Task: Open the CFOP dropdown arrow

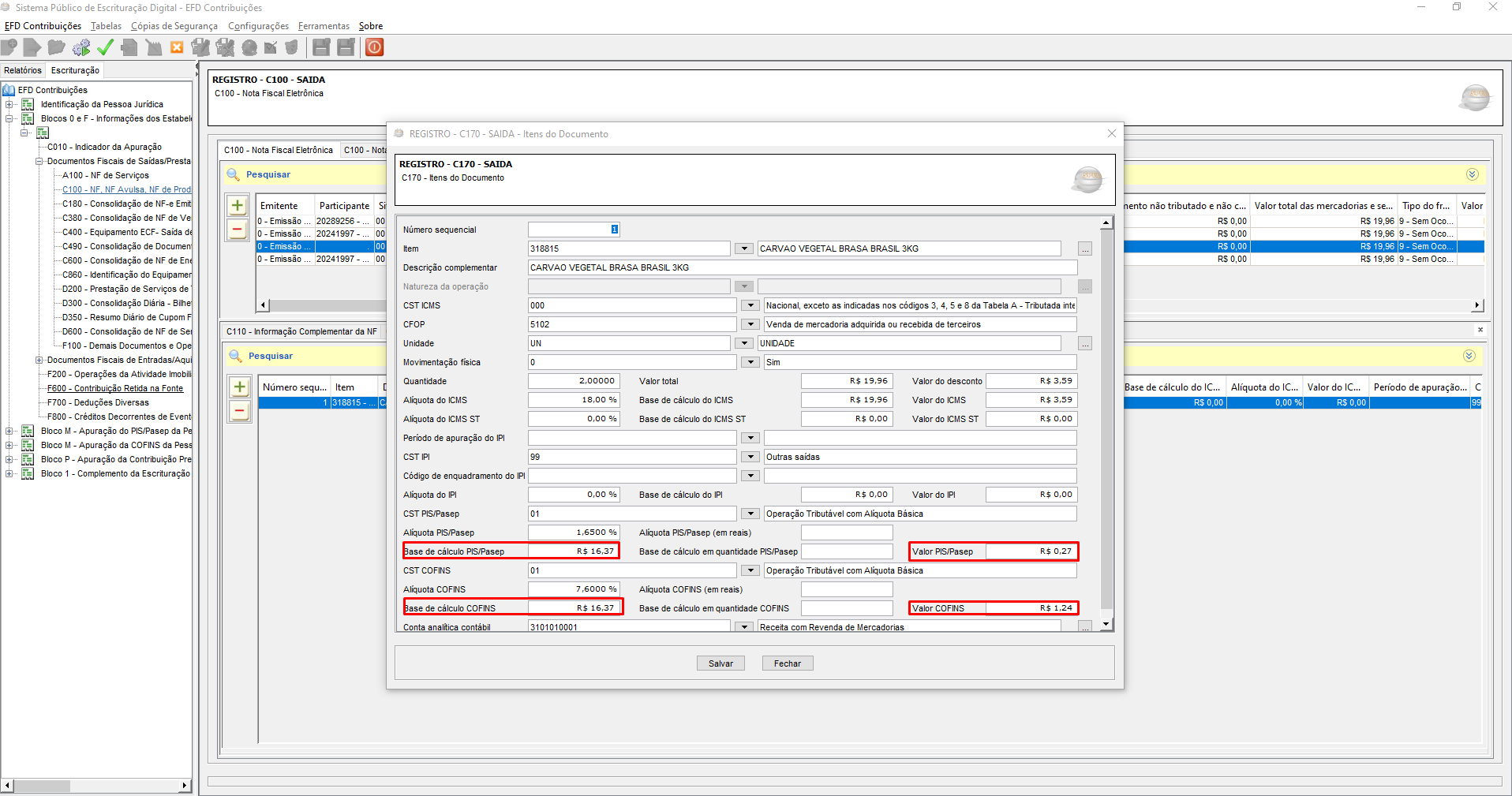Action: pyautogui.click(x=750, y=324)
